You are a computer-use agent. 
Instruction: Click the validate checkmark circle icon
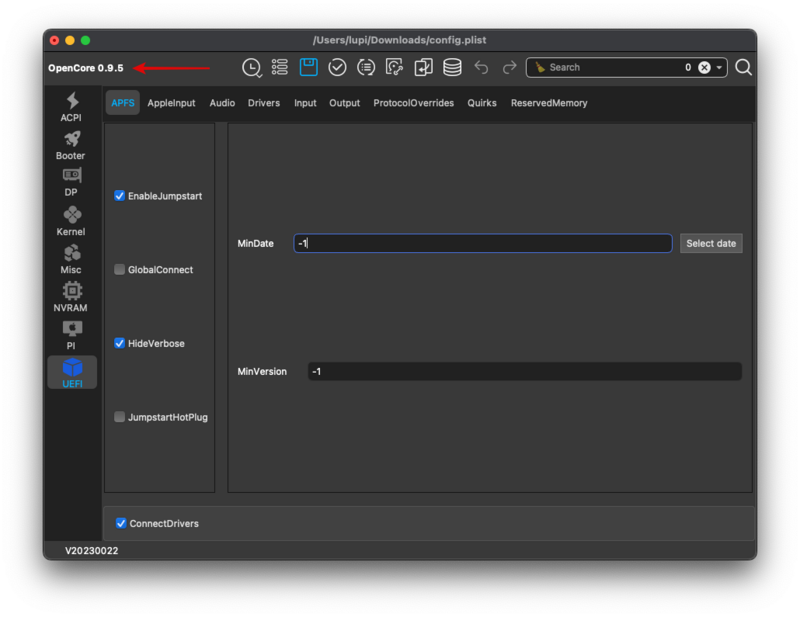tap(338, 67)
